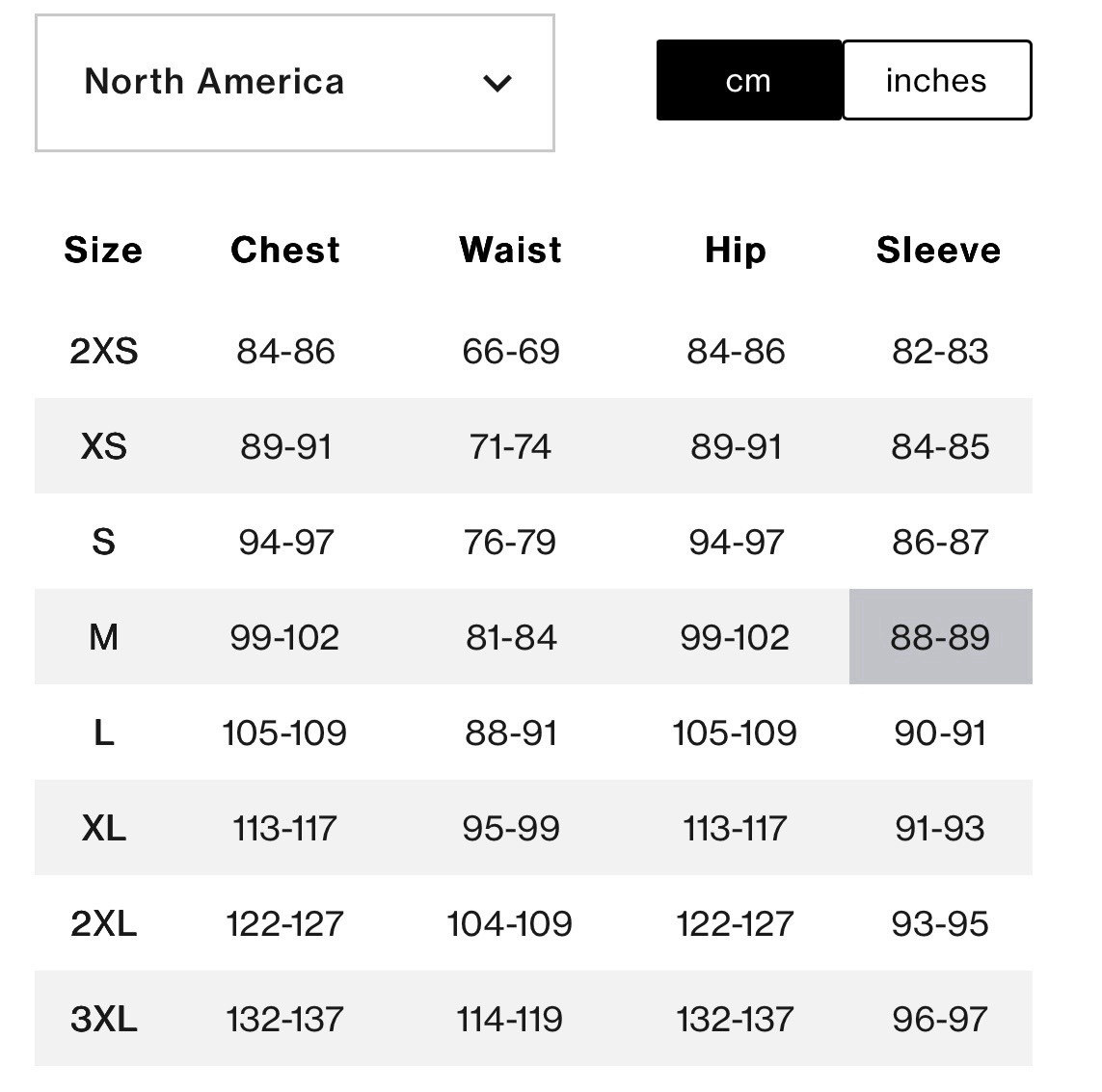Click the Hip column header
Viewport: 1102px width, 1092px height.
[x=736, y=251]
